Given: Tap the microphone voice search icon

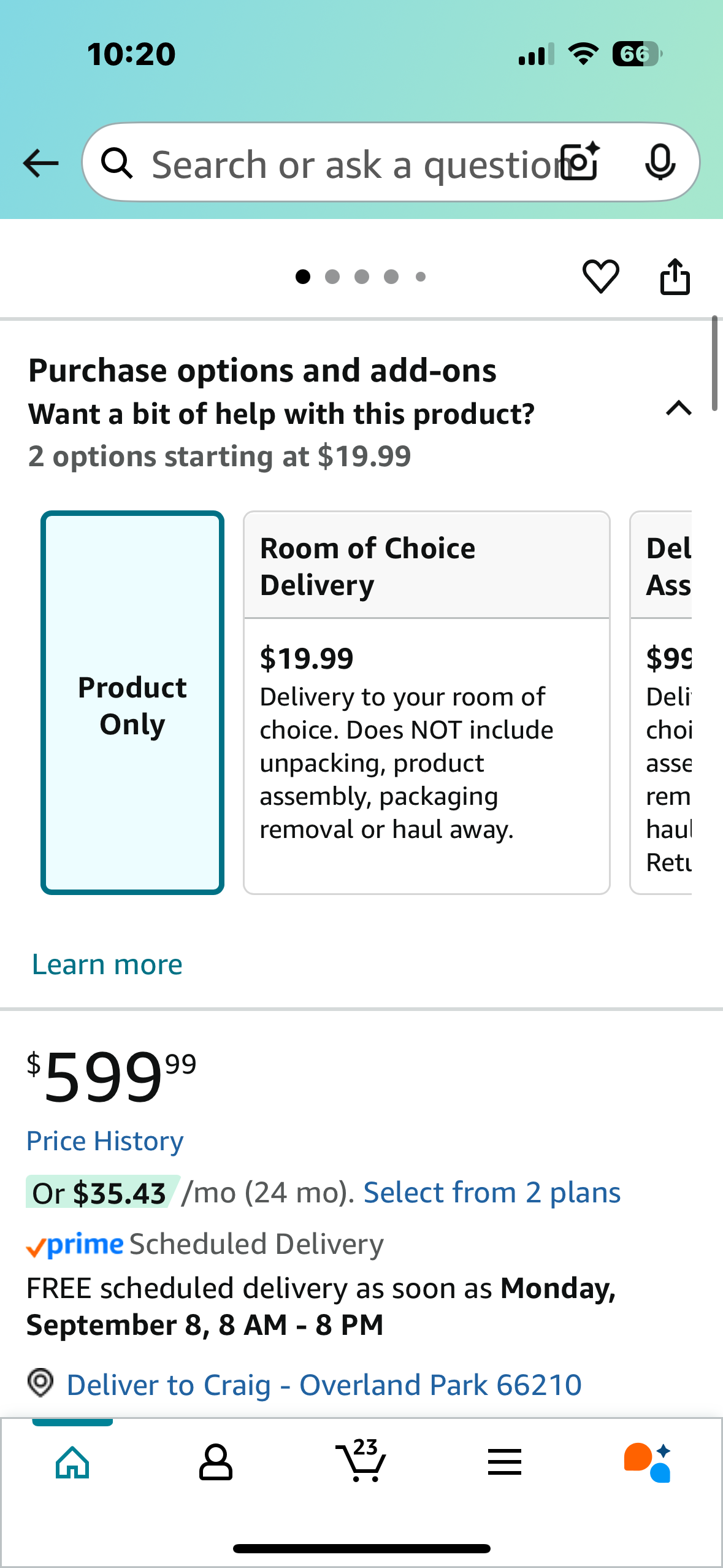Looking at the screenshot, I should pyautogui.click(x=660, y=163).
